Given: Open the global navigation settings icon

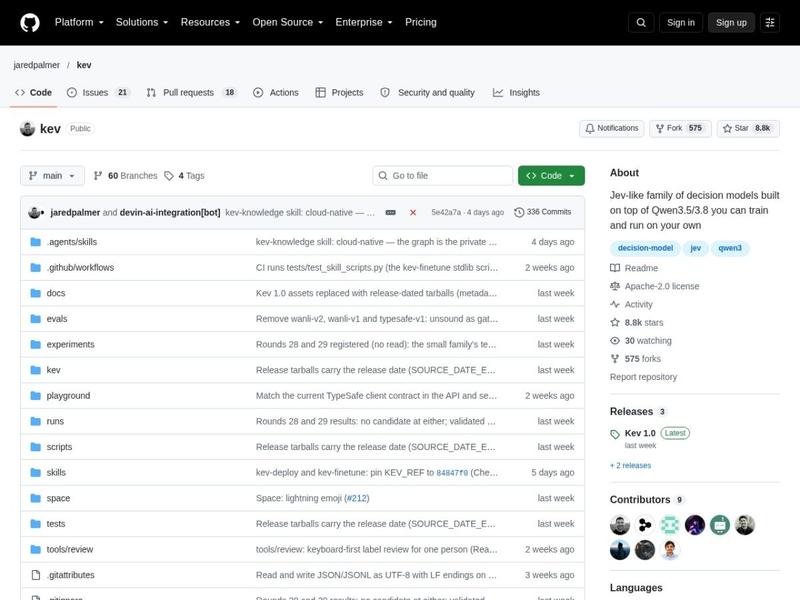Looking at the screenshot, I should (770, 22).
